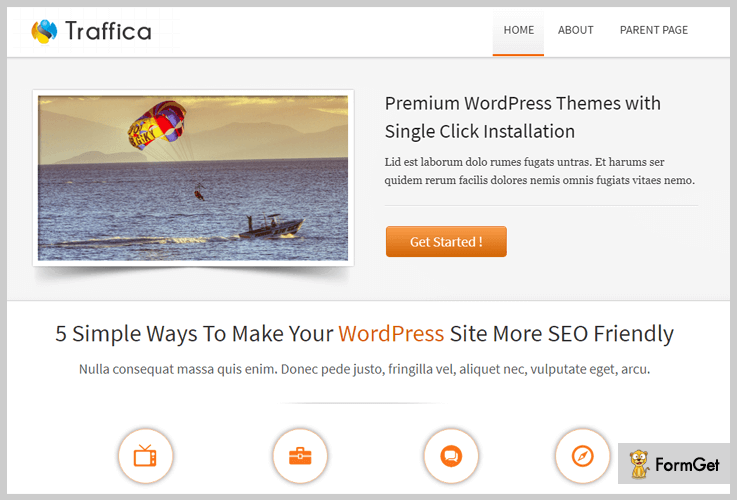The width and height of the screenshot is (737, 500).
Task: Click the FormGet watermark text
Action: (x=689, y=465)
